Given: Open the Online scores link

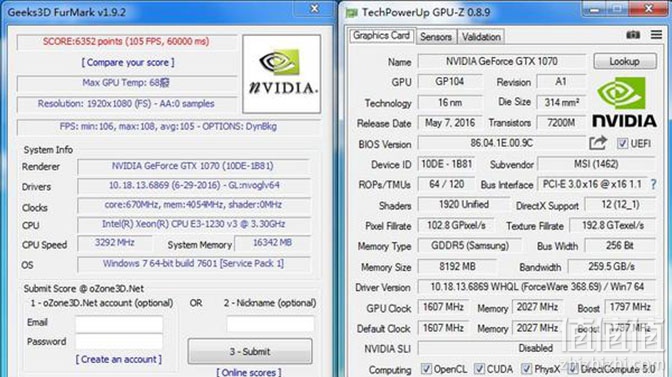Looking at the screenshot, I should (249, 372).
